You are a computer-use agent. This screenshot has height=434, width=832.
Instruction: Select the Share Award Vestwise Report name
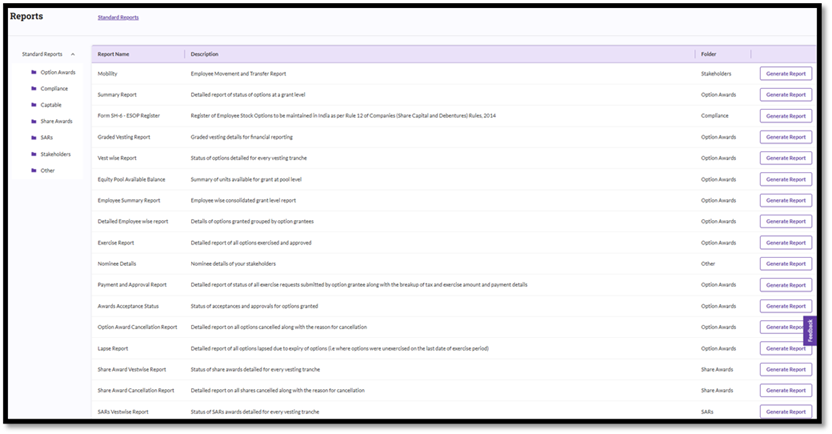click(132, 369)
